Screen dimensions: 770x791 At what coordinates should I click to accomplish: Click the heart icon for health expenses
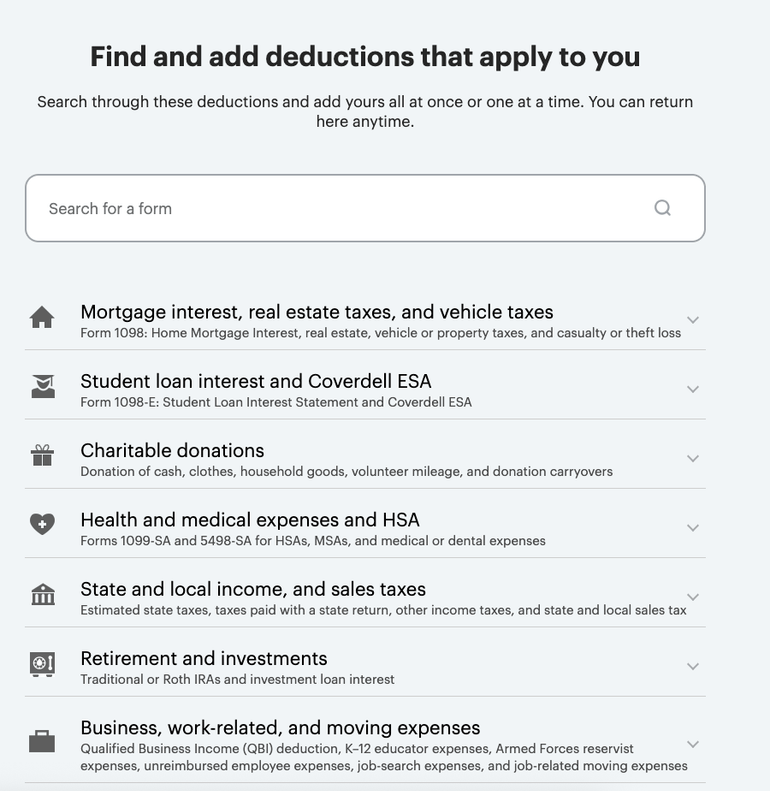pos(42,525)
